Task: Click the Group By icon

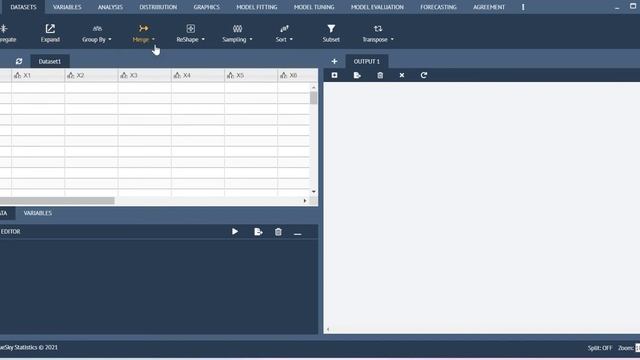Action: click(x=97, y=29)
